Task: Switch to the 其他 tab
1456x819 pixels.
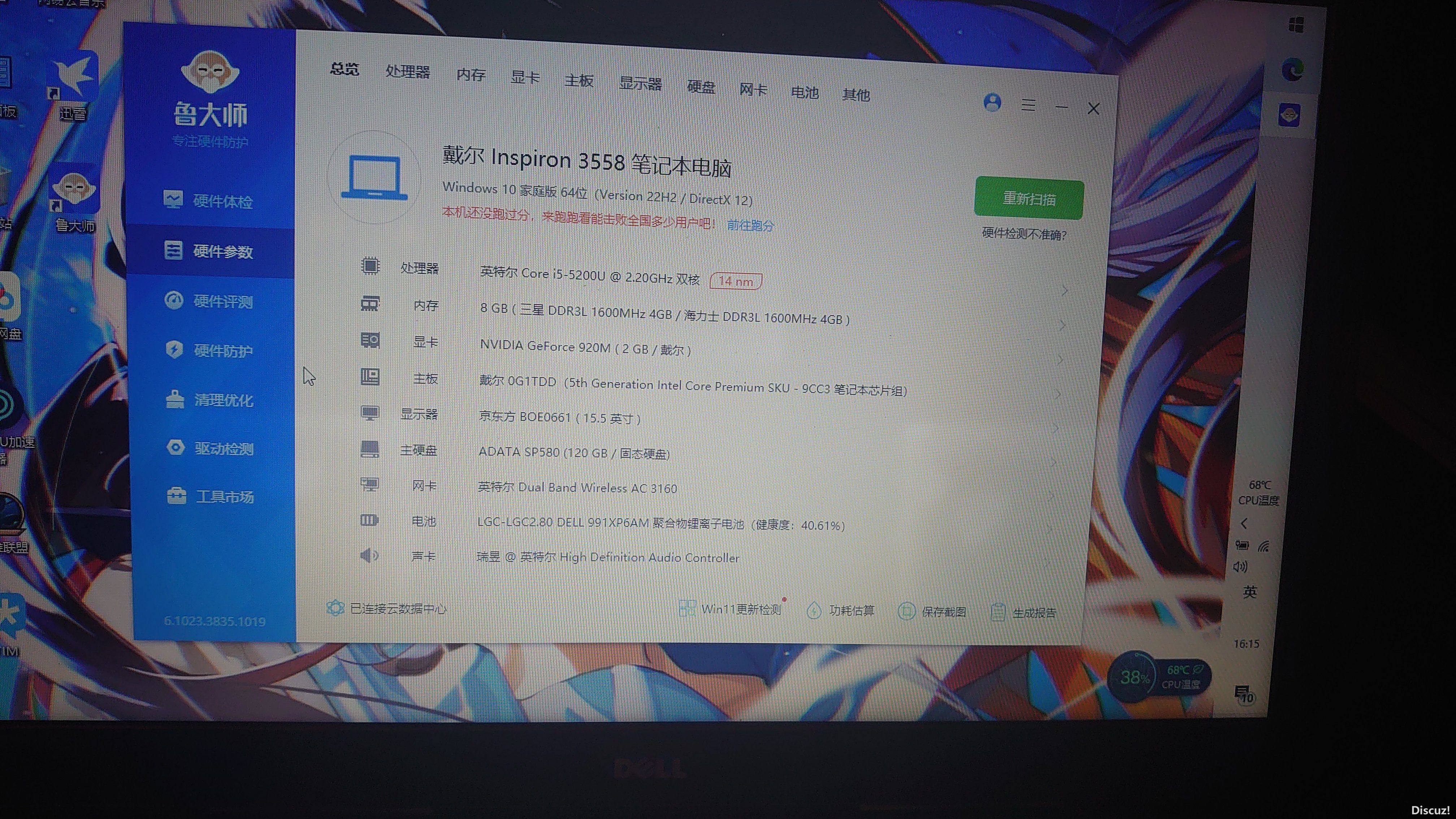Action: coord(856,95)
